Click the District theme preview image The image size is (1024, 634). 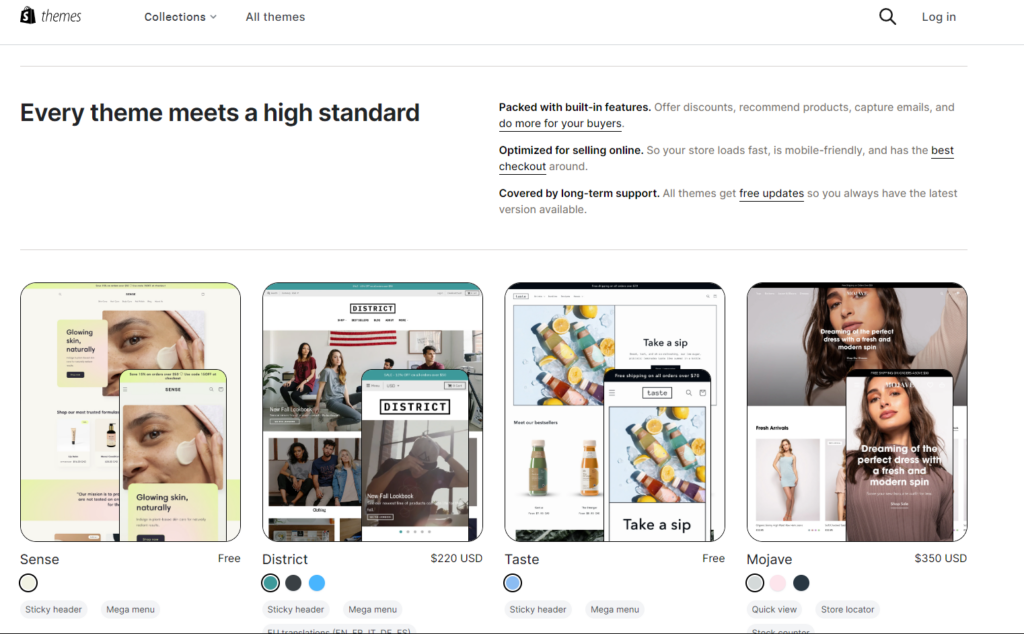coord(372,411)
